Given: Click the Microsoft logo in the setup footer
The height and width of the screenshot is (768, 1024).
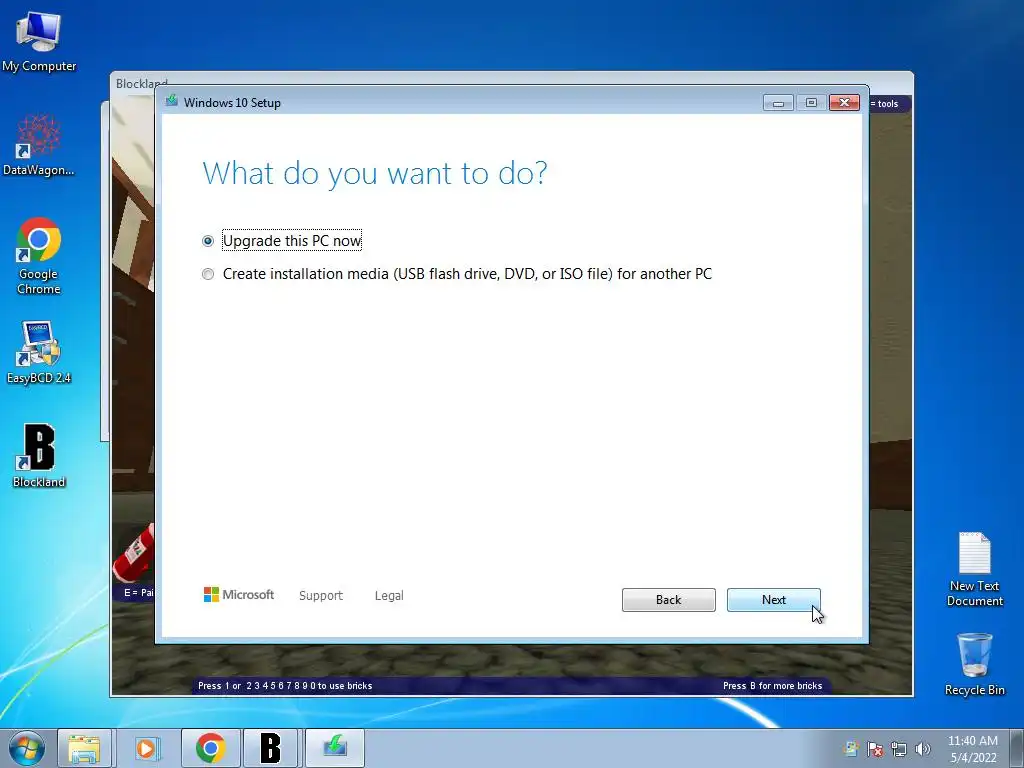Looking at the screenshot, I should click(239, 594).
